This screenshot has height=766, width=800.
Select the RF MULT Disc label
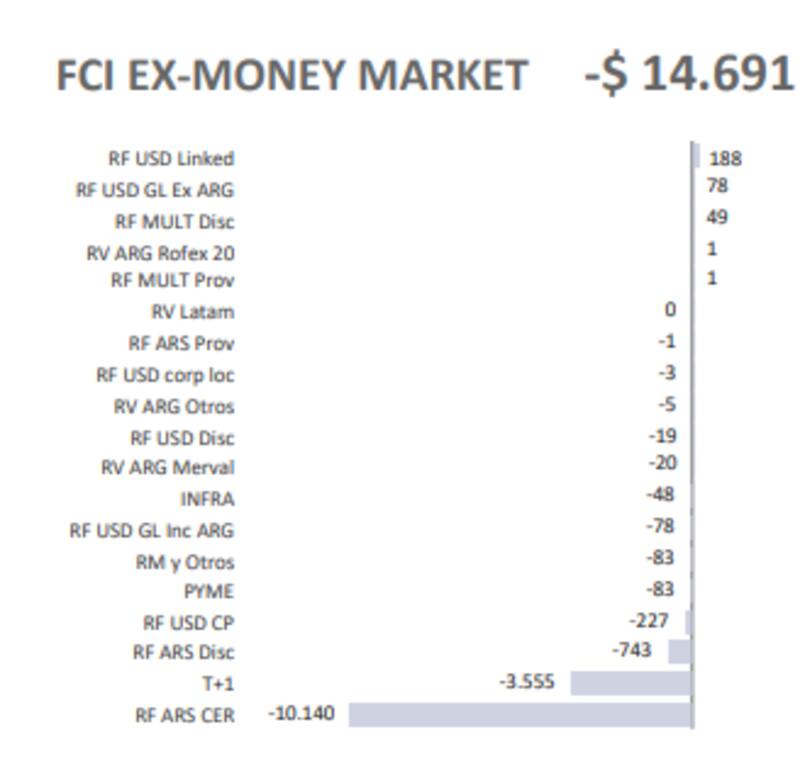(x=174, y=221)
